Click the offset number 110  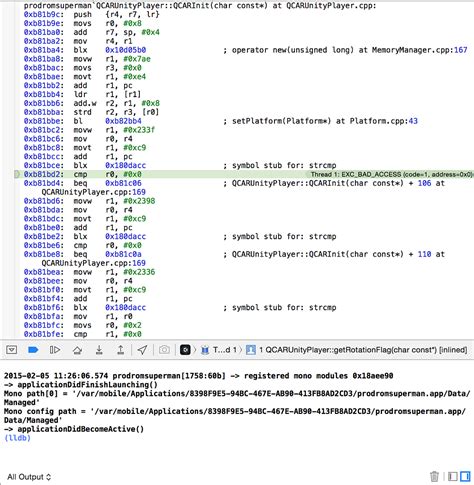(424, 254)
